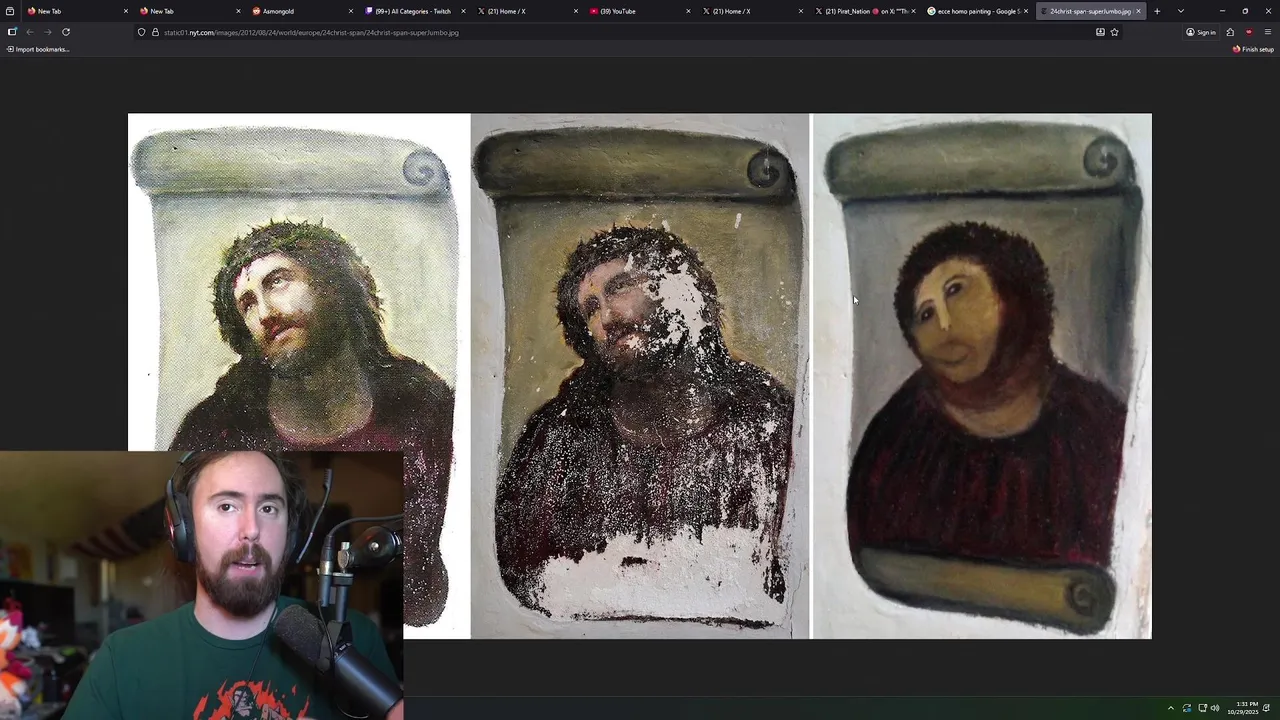Screen dimensions: 1280x720
Task: Click the Google favicon on ecce homo tab
Action: (x=932, y=11)
